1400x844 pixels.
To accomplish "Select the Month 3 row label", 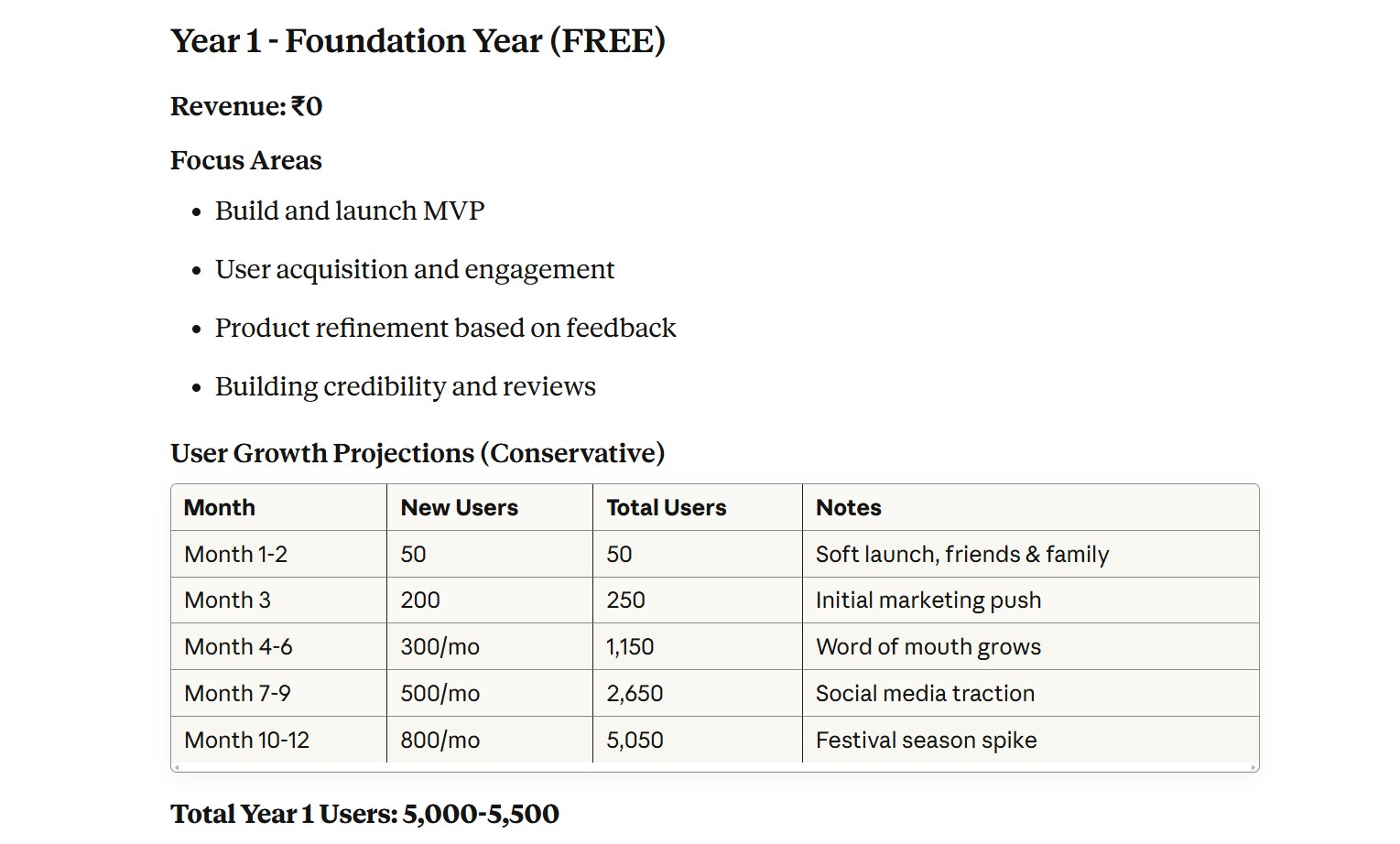I will (228, 601).
